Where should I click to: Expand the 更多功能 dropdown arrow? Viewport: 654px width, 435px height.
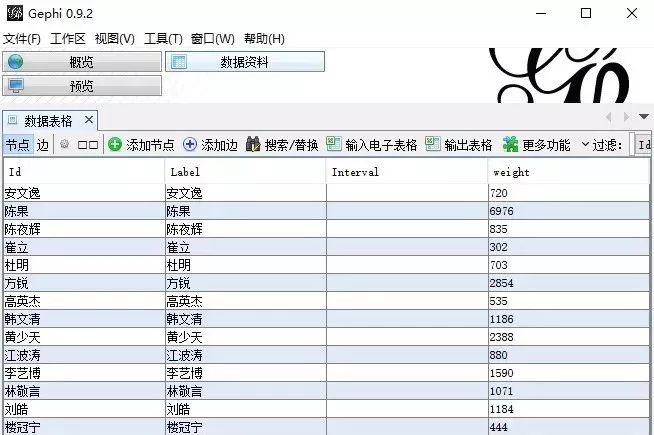coord(585,144)
